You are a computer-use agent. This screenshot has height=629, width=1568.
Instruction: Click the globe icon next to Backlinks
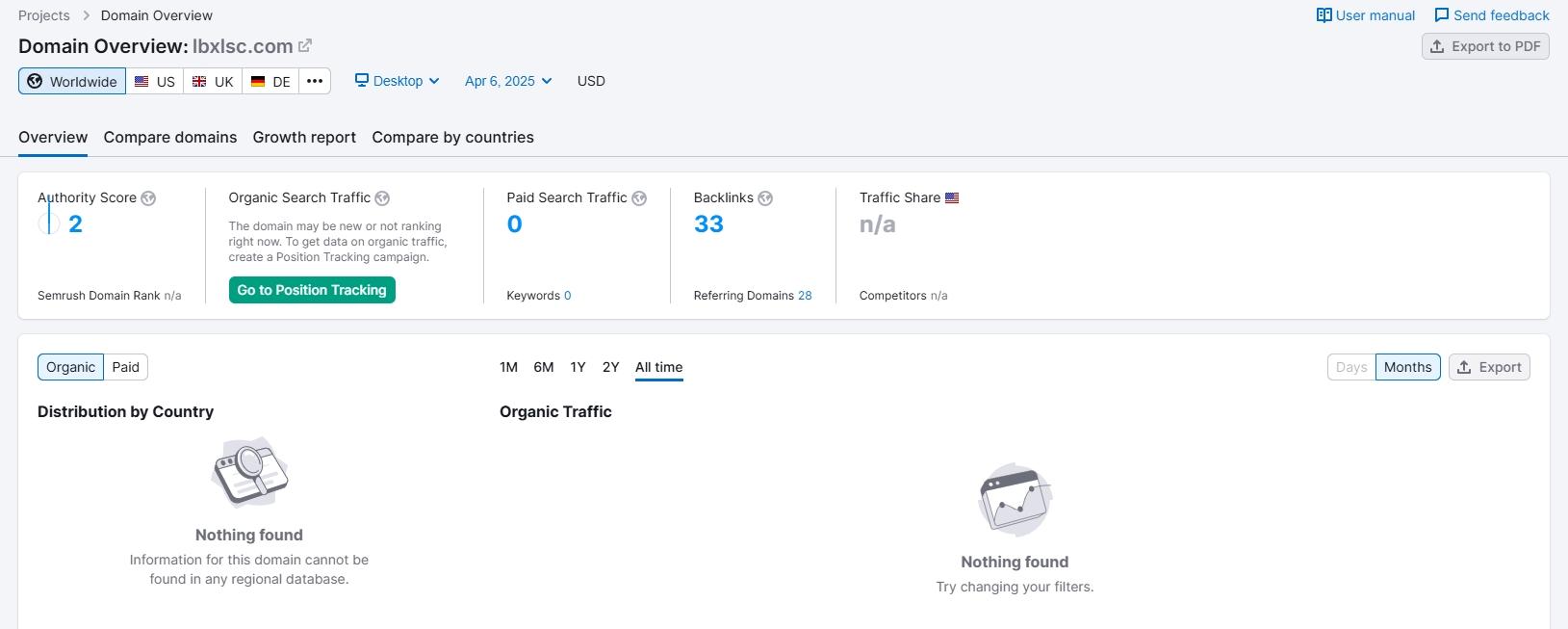765,198
